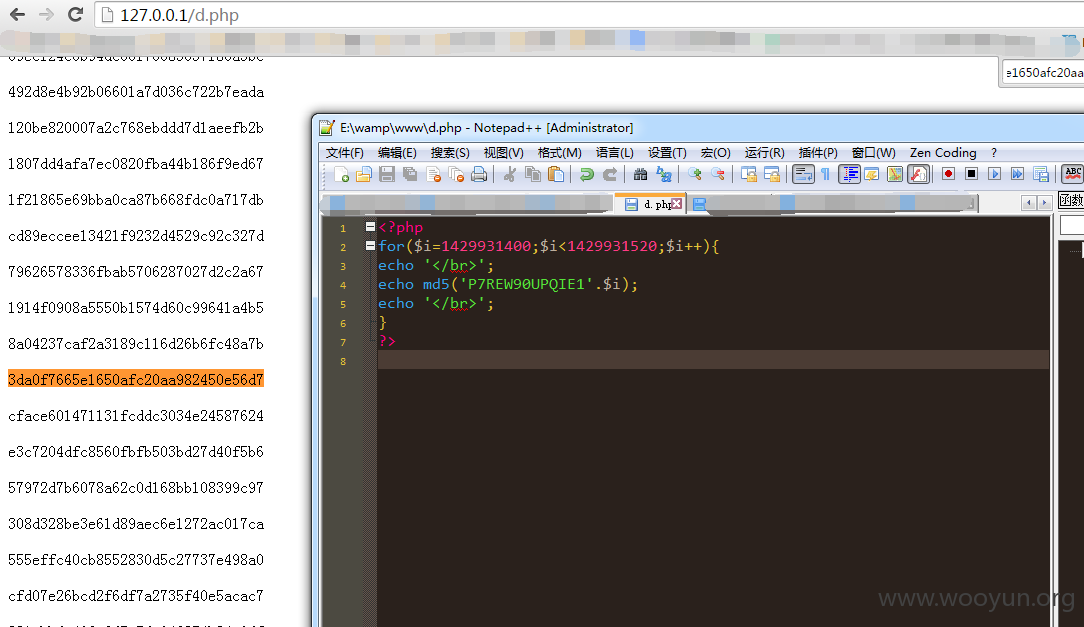
Task: Close the d.php tab with its X
Action: point(677,204)
